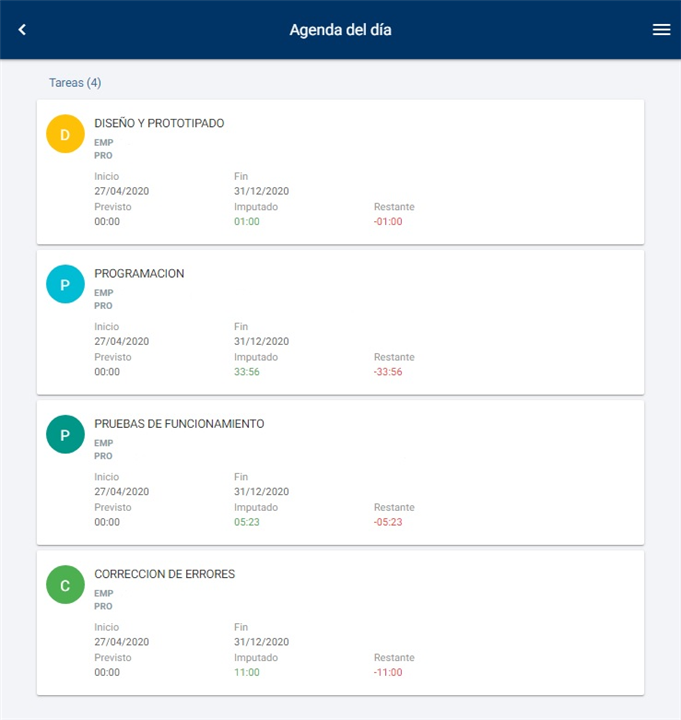The image size is (681, 720).
Task: Open the PROGRAMACION task title
Action: (139, 274)
